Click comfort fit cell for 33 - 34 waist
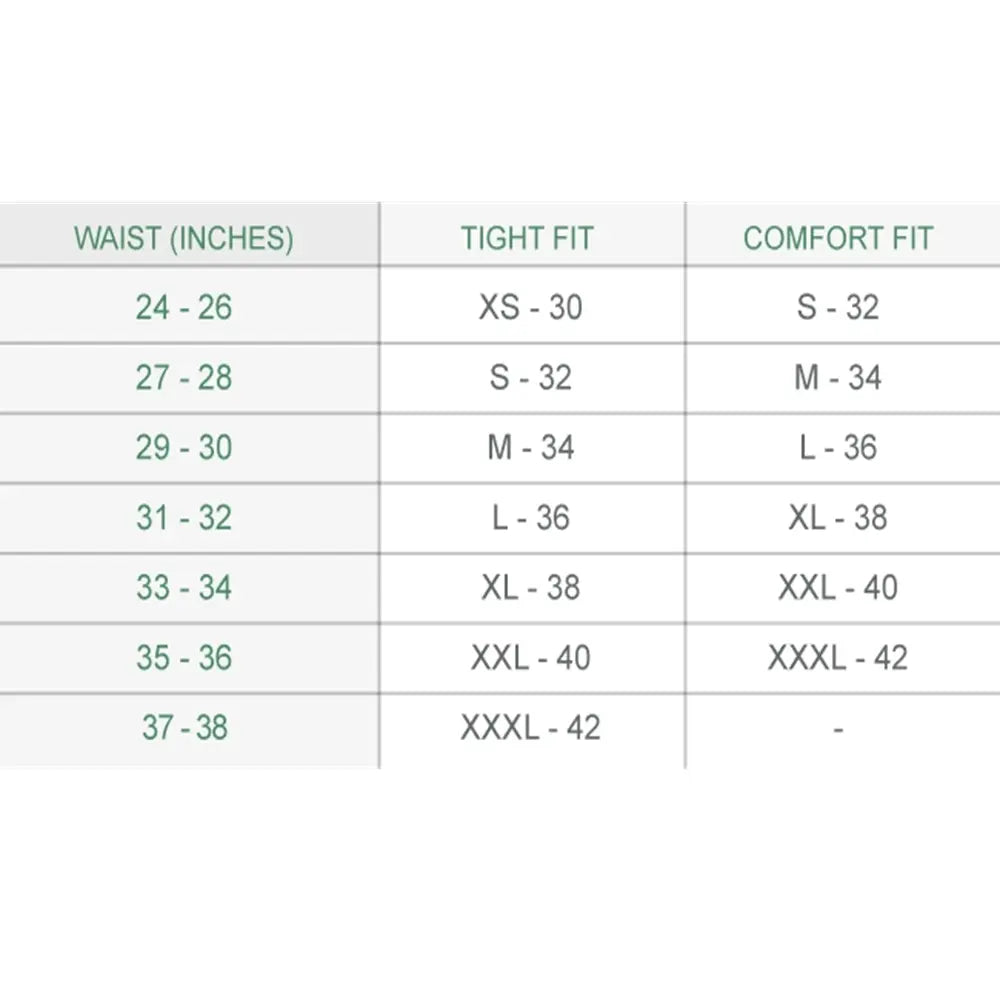 click(x=838, y=587)
